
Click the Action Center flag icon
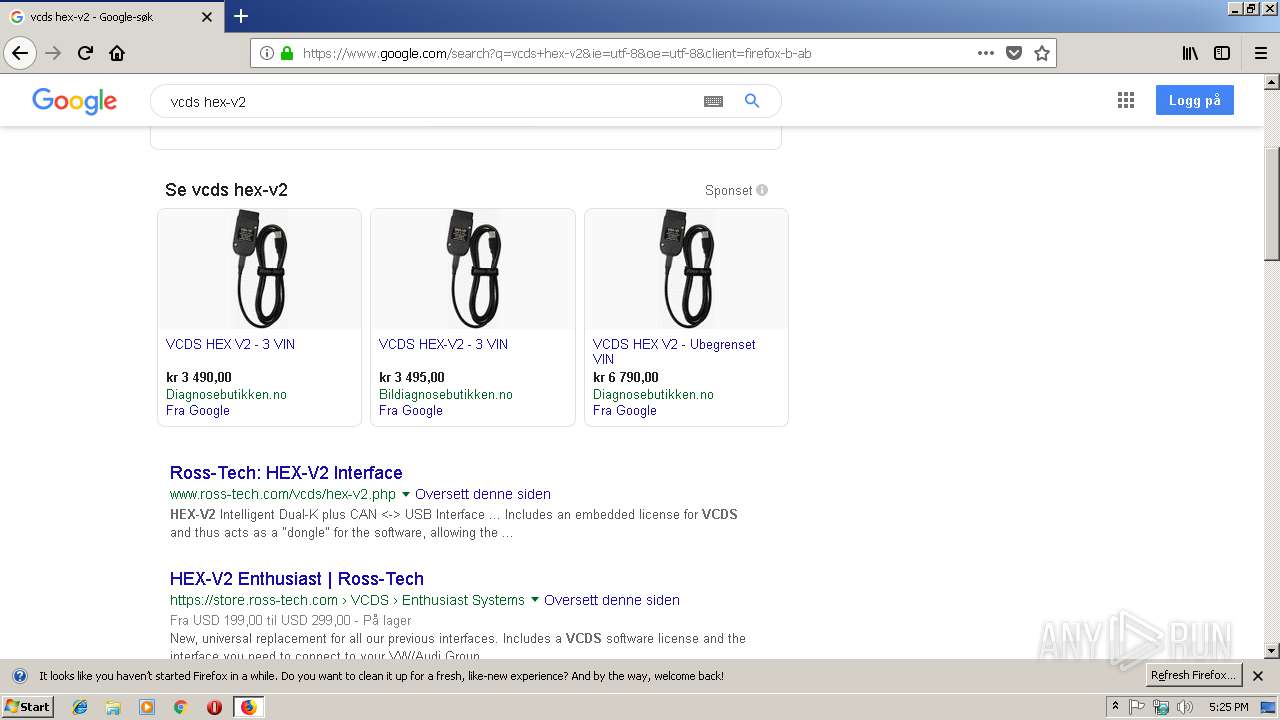coord(1137,707)
